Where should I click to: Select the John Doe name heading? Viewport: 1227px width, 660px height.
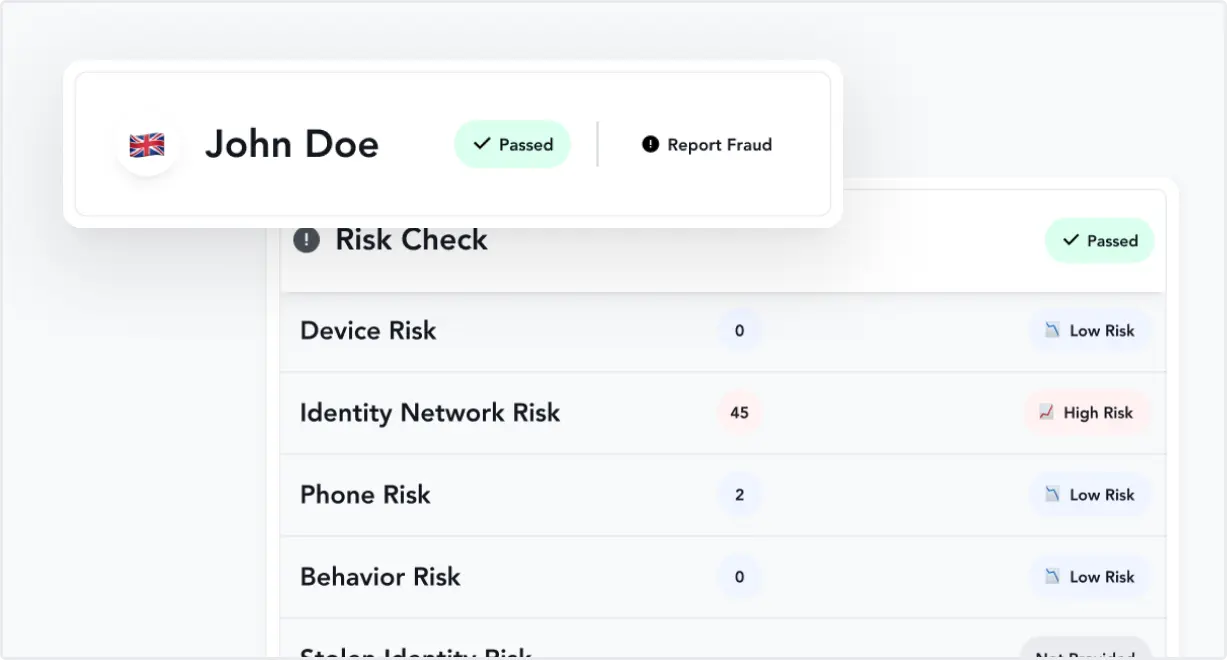click(292, 145)
